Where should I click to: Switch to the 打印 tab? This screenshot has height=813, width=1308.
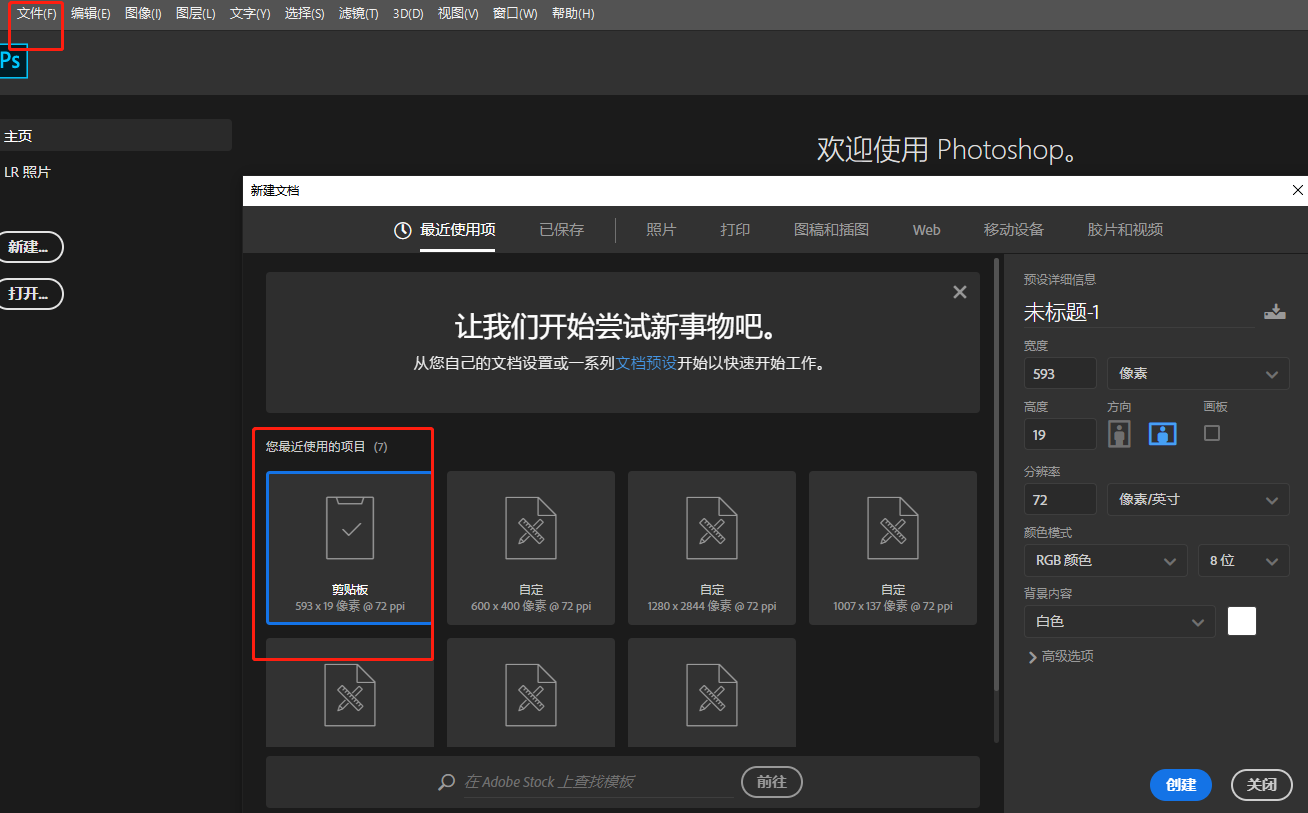735,230
